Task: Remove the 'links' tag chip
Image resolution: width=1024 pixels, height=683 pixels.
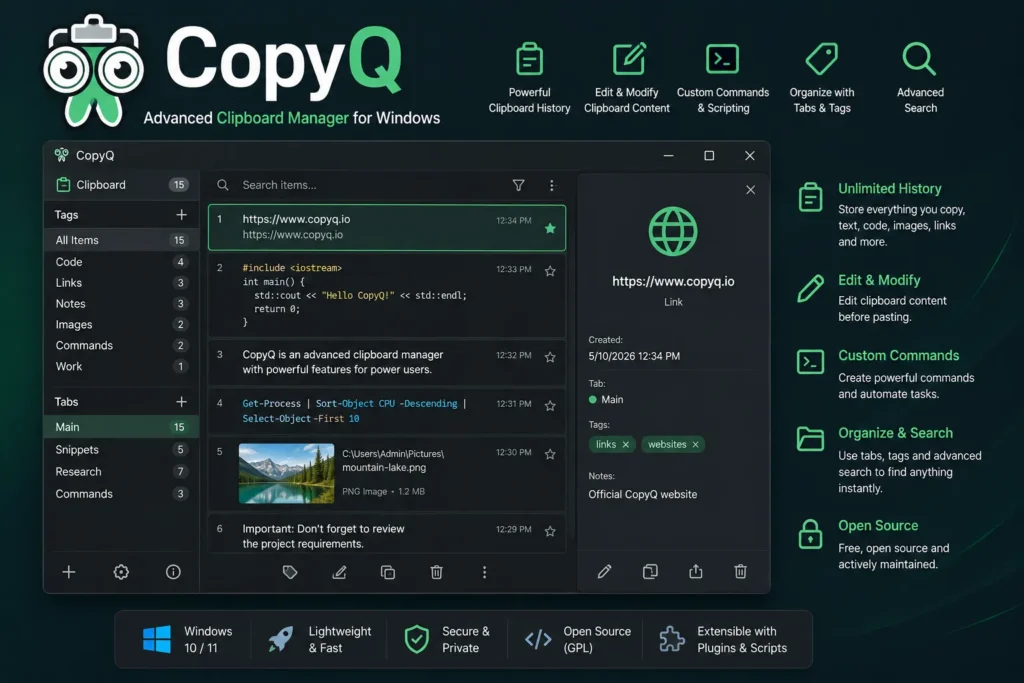Action: point(626,445)
